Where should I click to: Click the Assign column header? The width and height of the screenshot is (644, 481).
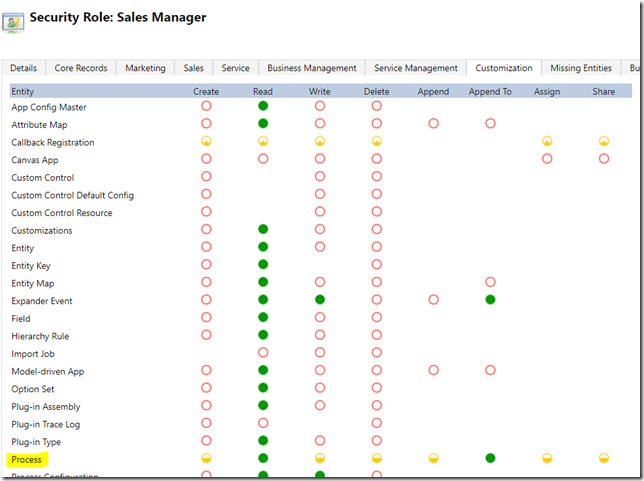click(547, 92)
